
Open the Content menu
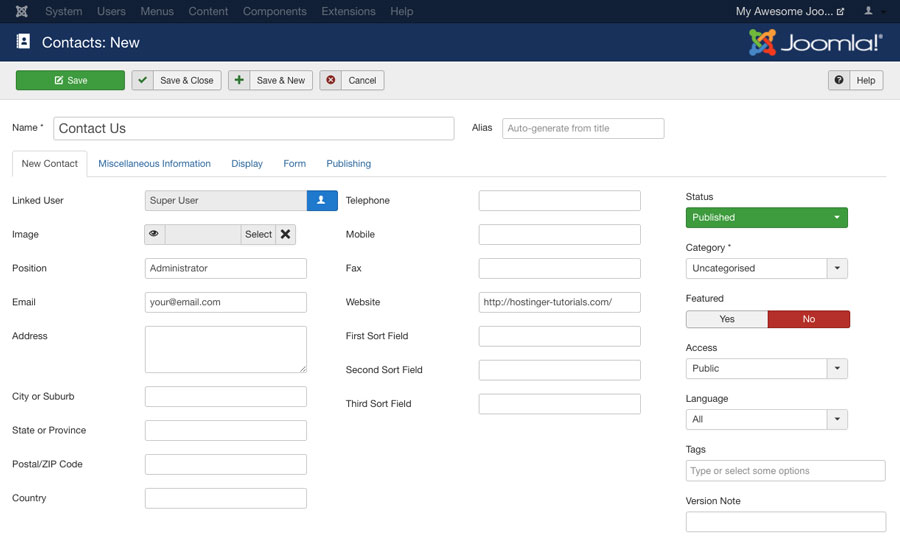point(208,11)
